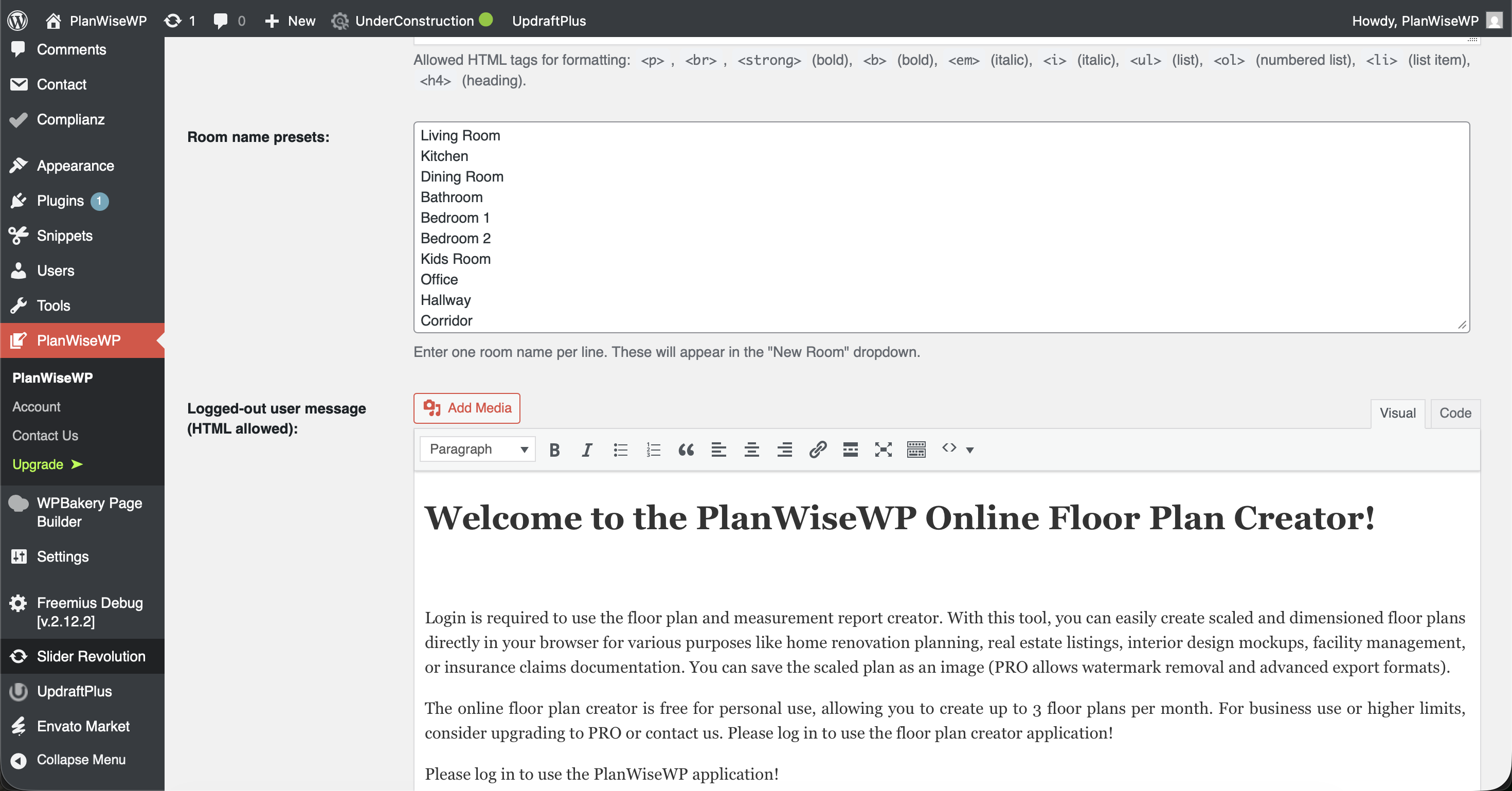Click the Add Media button

466,408
